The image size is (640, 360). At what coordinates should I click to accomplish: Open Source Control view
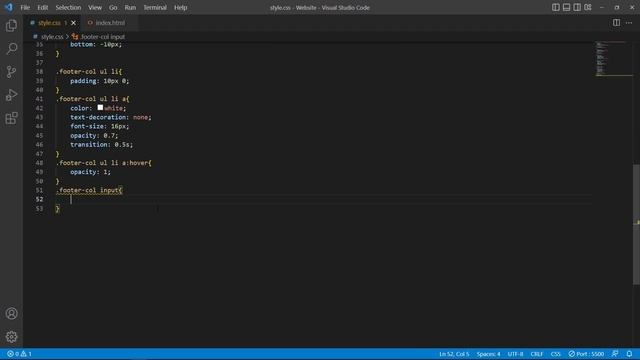tap(11, 72)
